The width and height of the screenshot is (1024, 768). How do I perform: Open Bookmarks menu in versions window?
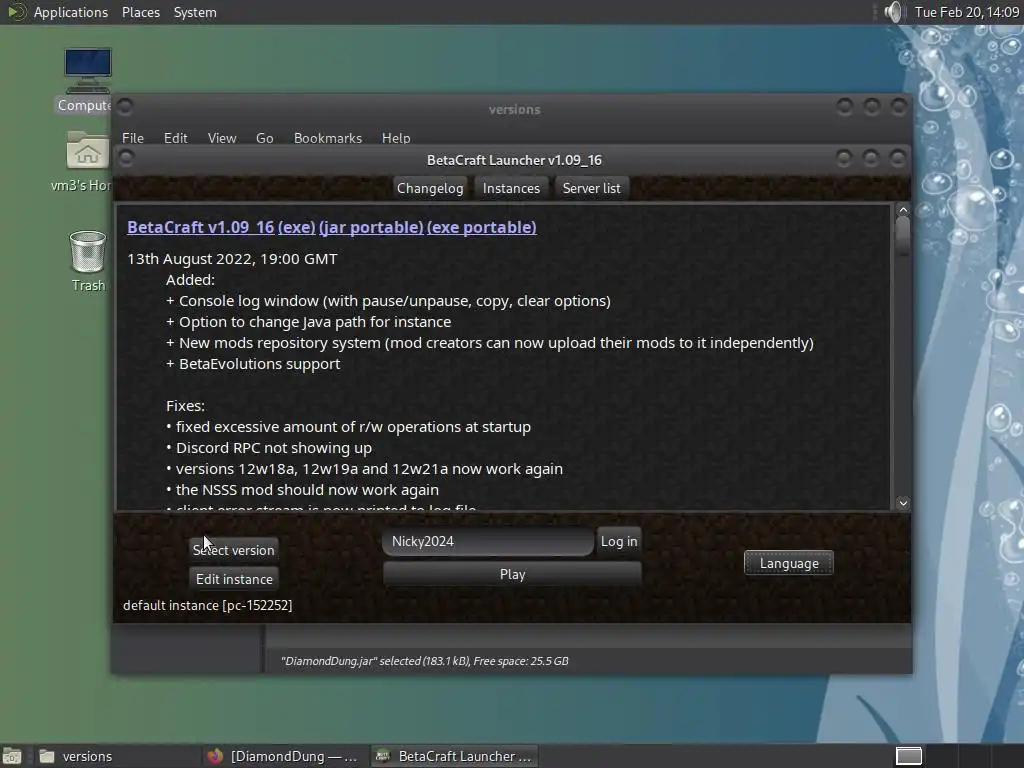point(328,138)
